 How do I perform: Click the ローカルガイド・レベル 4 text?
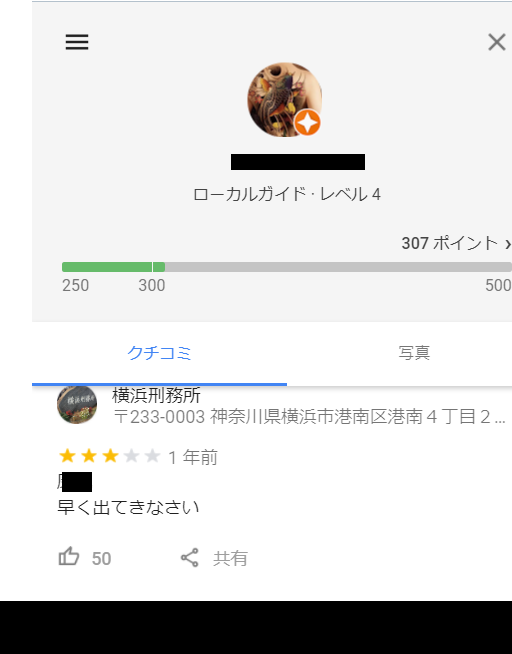coord(287,194)
